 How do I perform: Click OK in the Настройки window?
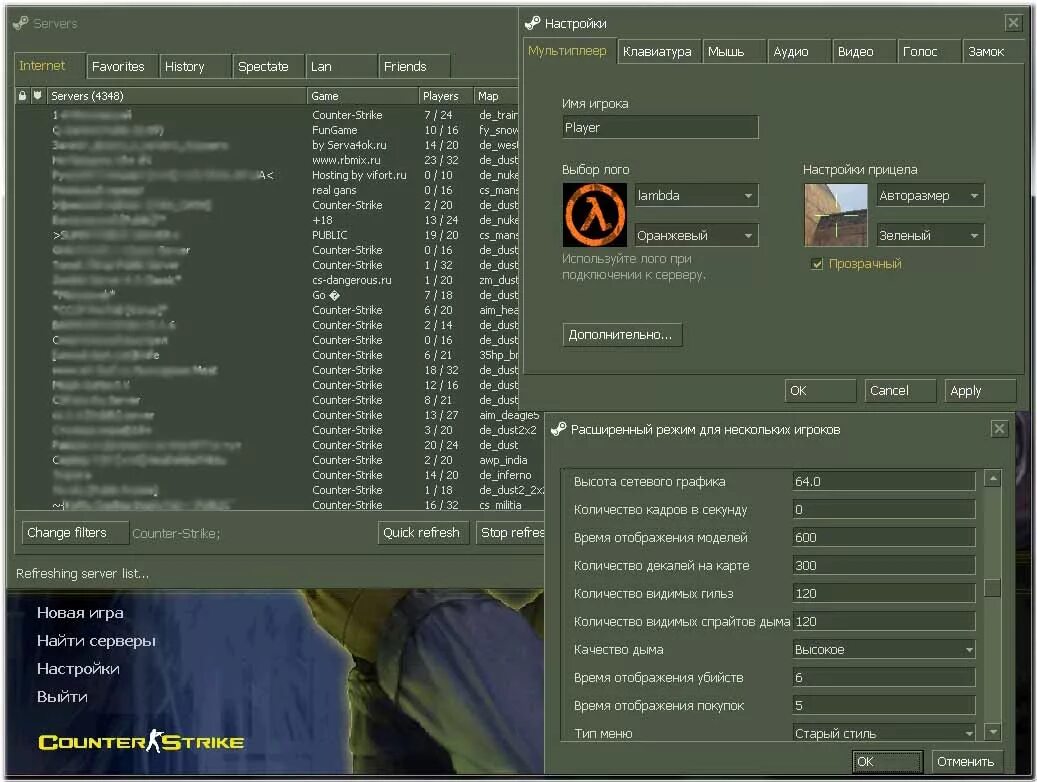pyautogui.click(x=820, y=391)
